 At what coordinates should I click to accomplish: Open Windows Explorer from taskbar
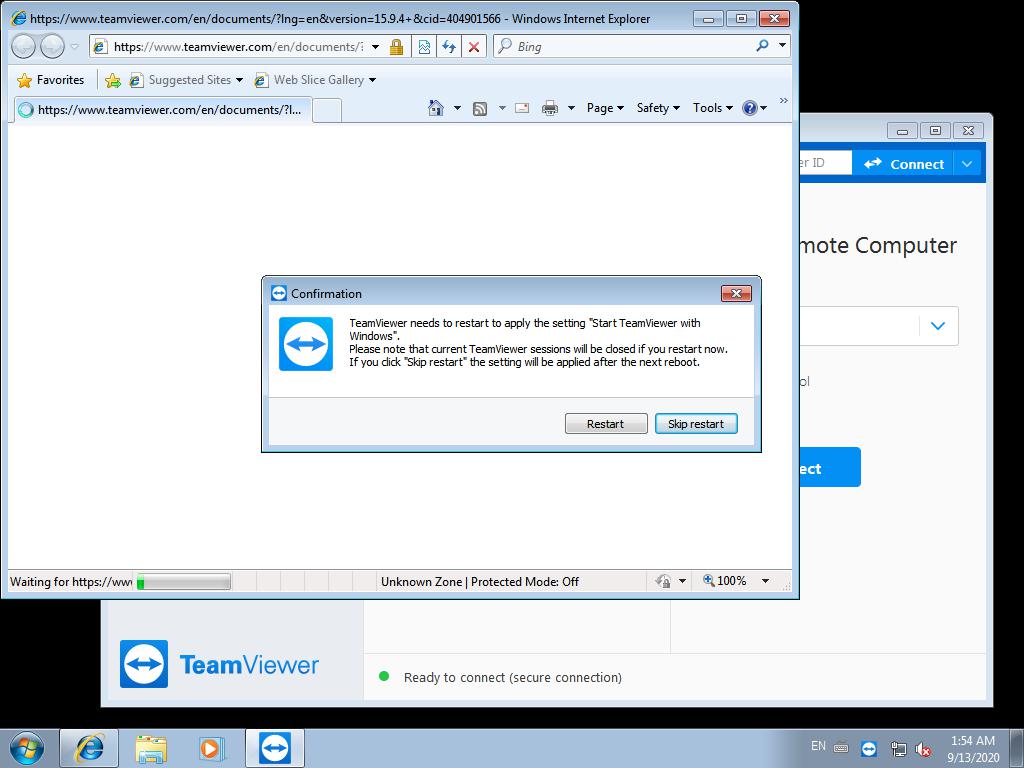tap(151, 748)
